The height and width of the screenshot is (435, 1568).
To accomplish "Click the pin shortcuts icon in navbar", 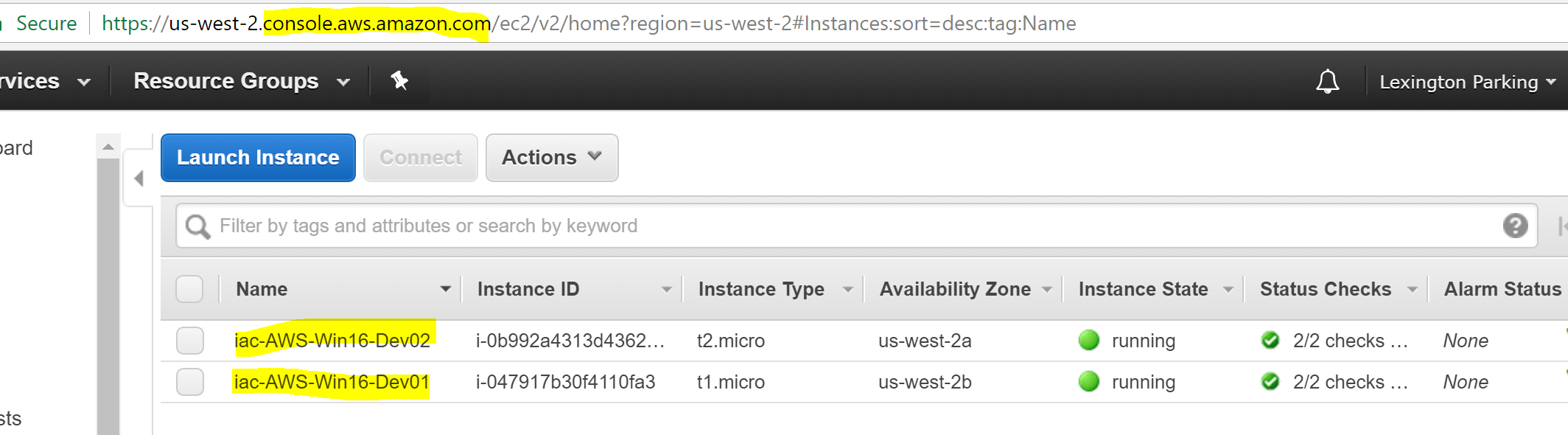I will coord(399,81).
